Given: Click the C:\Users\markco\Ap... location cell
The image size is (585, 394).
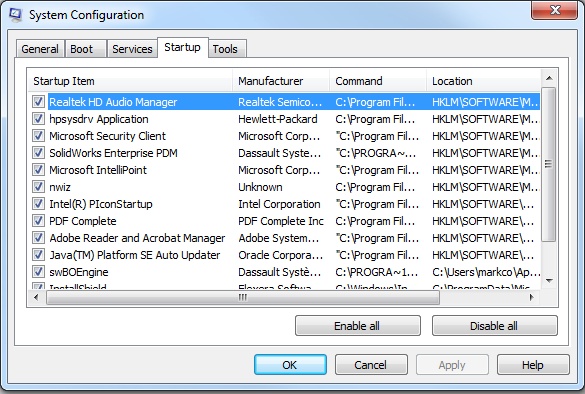Looking at the screenshot, I should point(486,272).
